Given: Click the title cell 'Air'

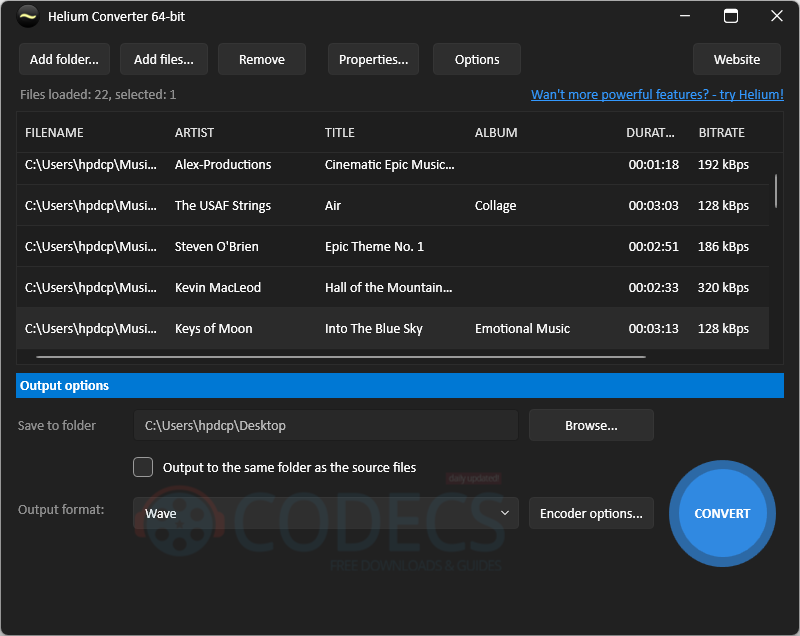Looking at the screenshot, I should (x=333, y=206).
